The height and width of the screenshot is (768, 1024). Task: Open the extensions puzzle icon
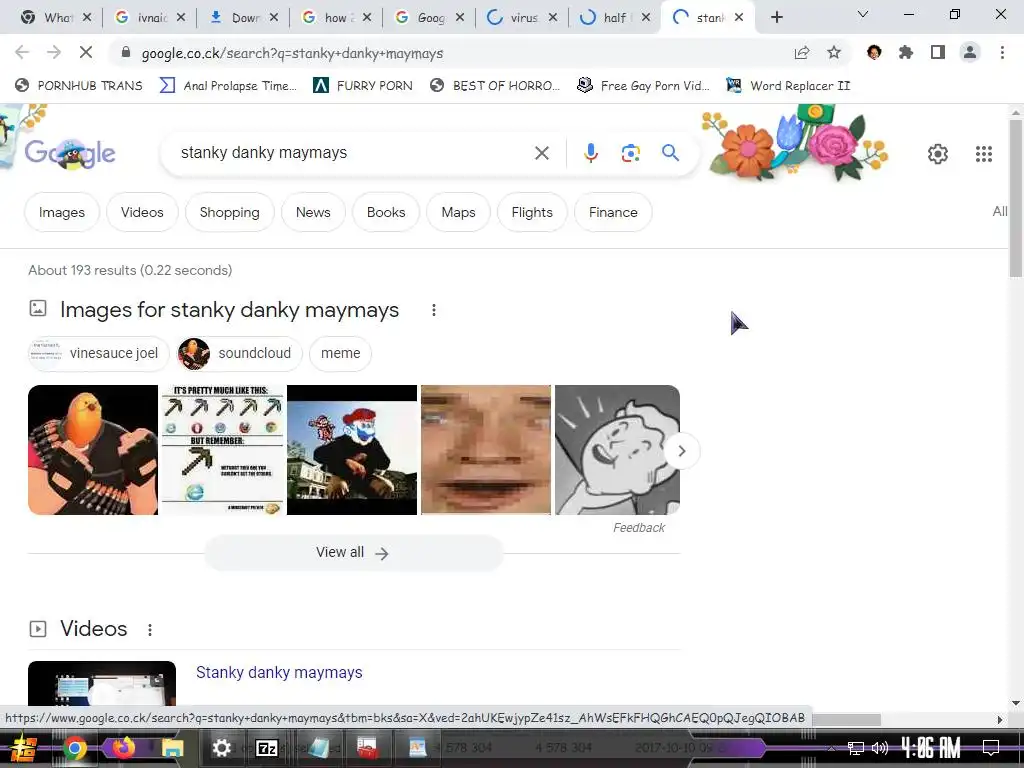tap(906, 53)
